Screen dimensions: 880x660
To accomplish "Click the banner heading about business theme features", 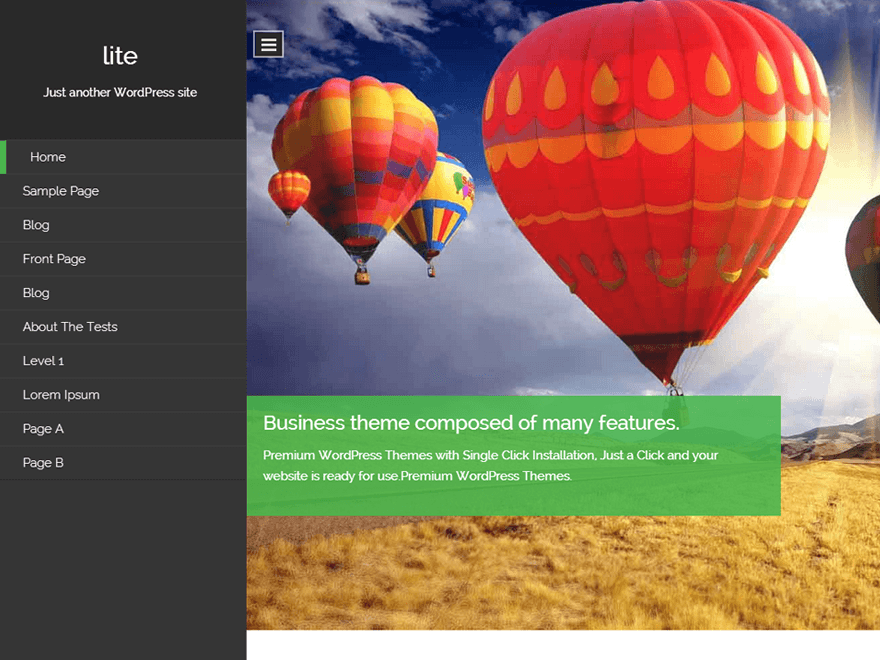I will (470, 423).
